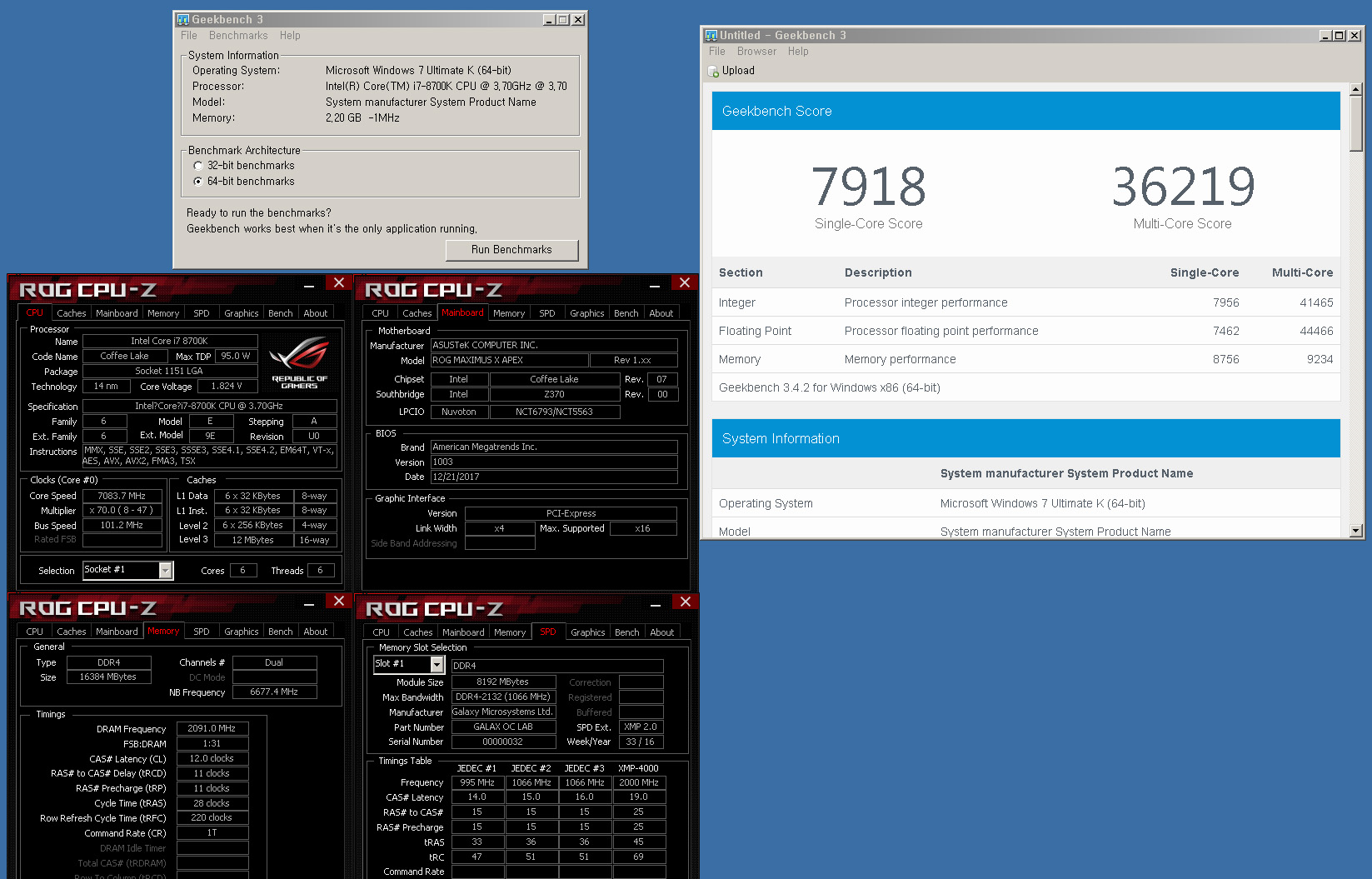1372x879 pixels.
Task: Click the BIOS version 1003 field
Action: tap(554, 462)
